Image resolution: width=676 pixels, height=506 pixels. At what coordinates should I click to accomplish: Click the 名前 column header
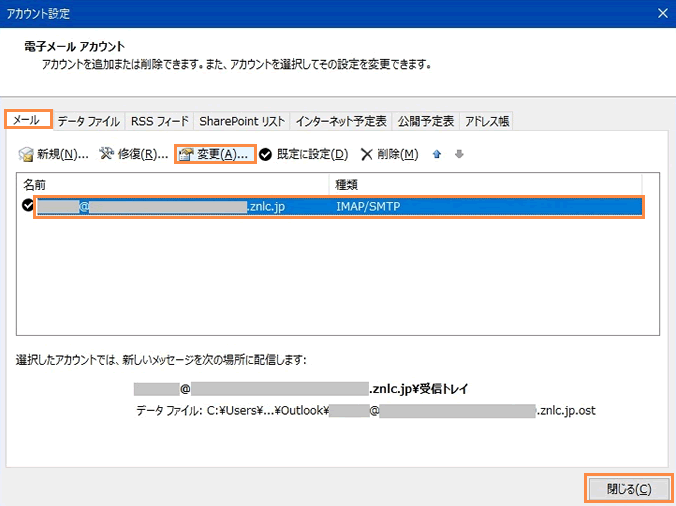point(173,185)
